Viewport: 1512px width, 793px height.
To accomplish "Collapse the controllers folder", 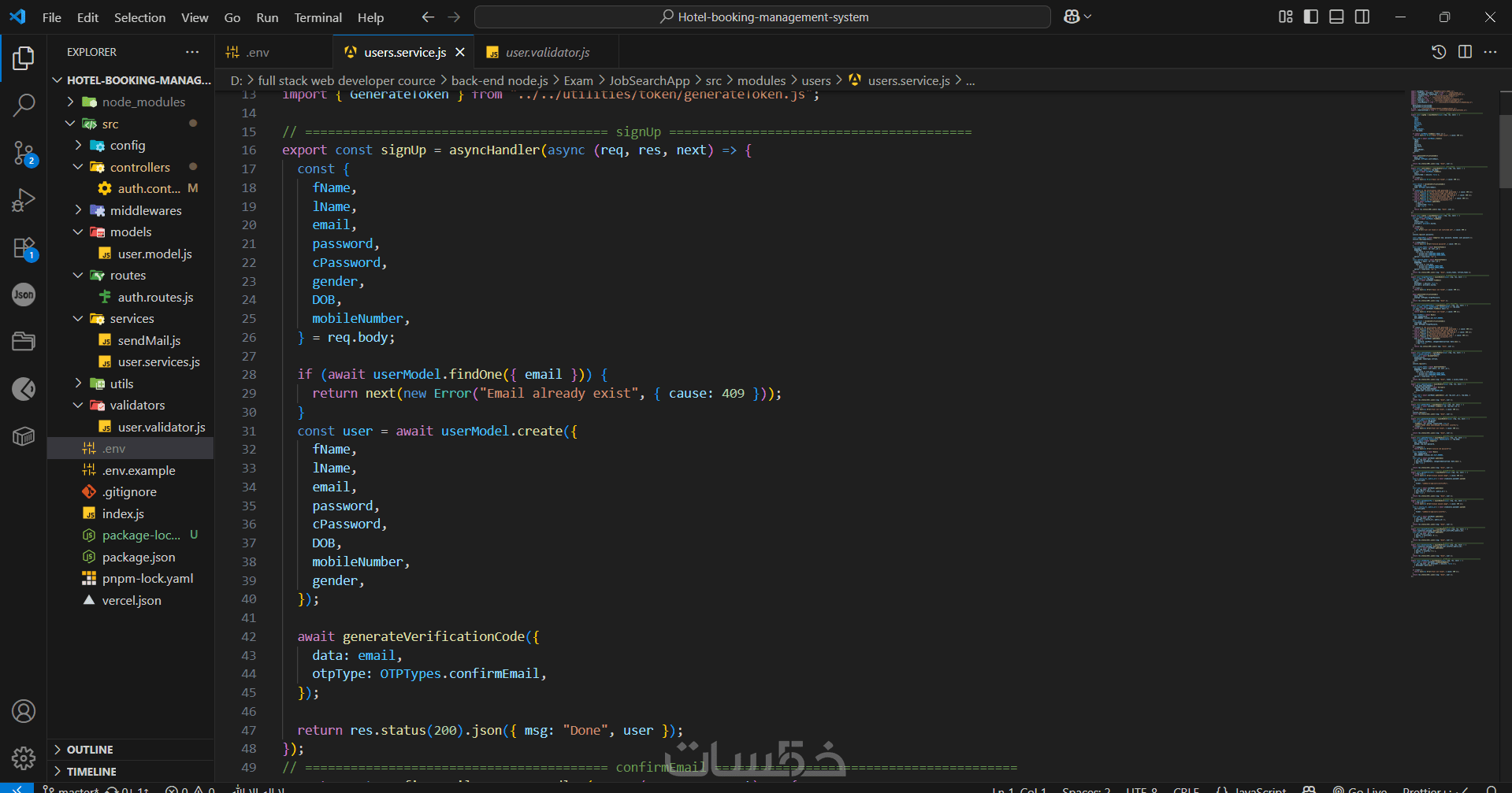I will click(139, 167).
